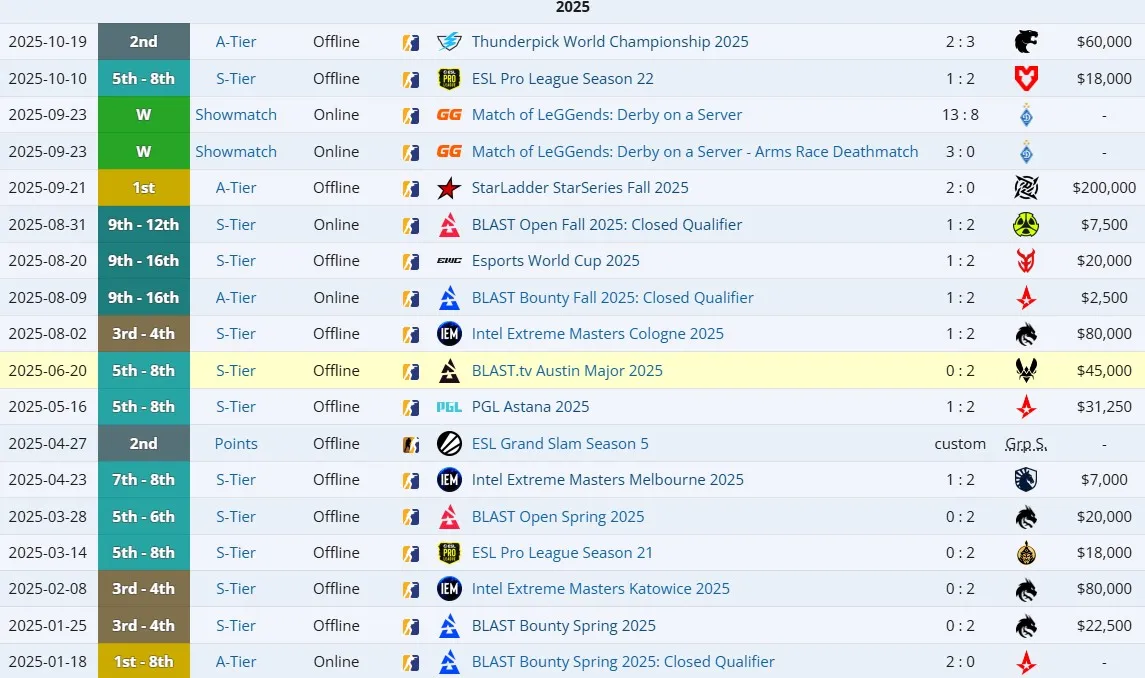This screenshot has width=1145, height=678.
Task: Click the date 2025-06-20
Action: 47,370
